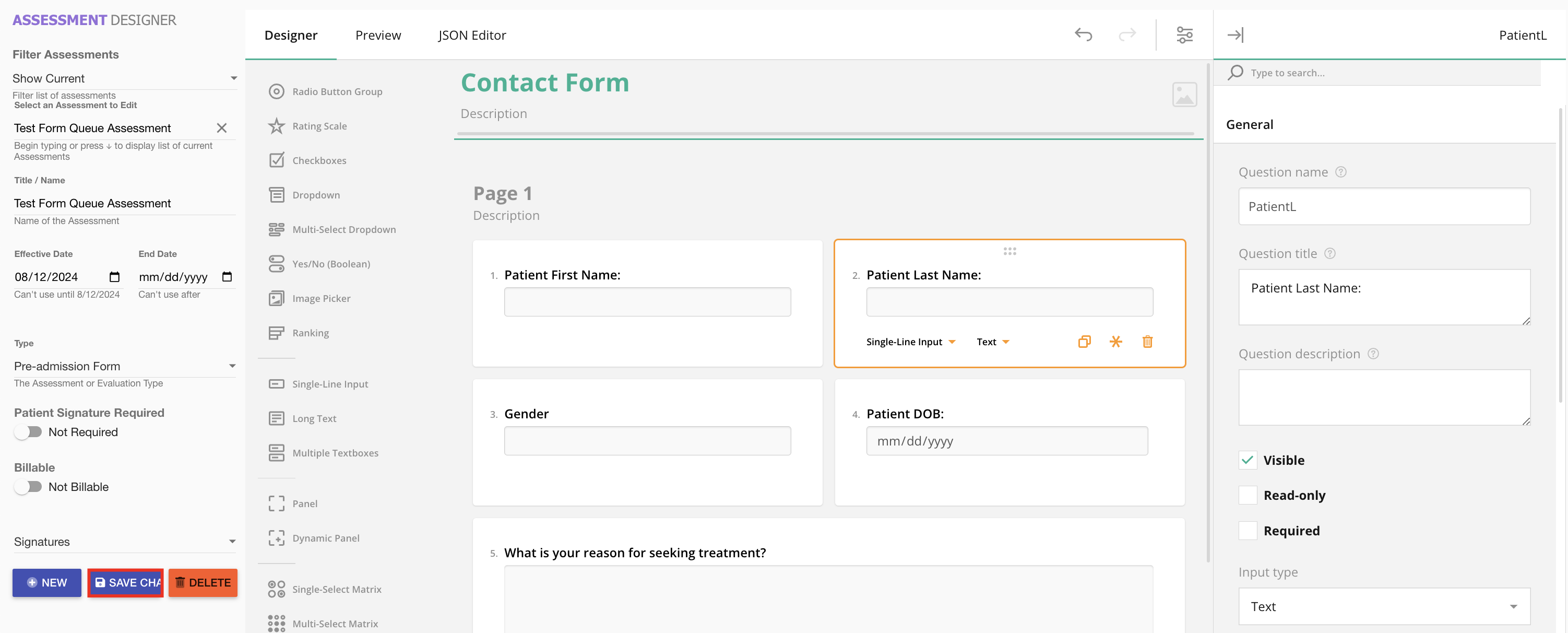Open the Signatures dropdown
The width and height of the screenshot is (1568, 633).
[124, 542]
